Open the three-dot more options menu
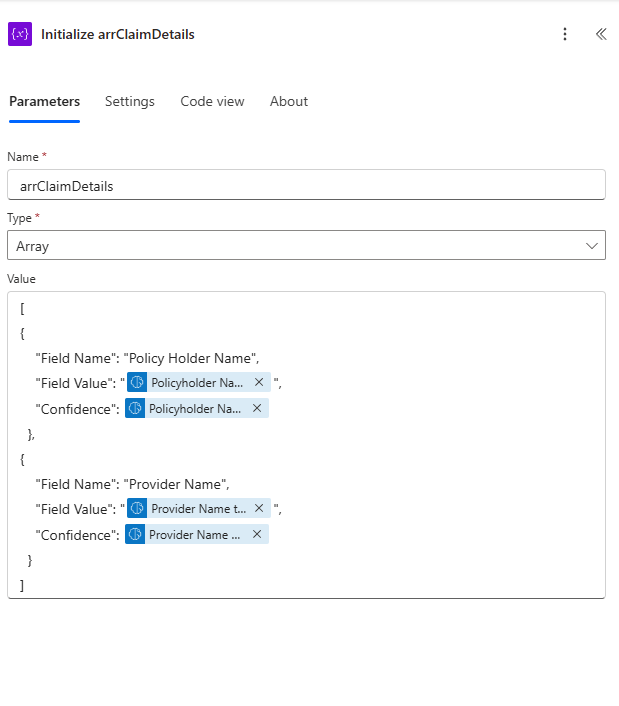Screen dimensions: 619x706 click(565, 34)
